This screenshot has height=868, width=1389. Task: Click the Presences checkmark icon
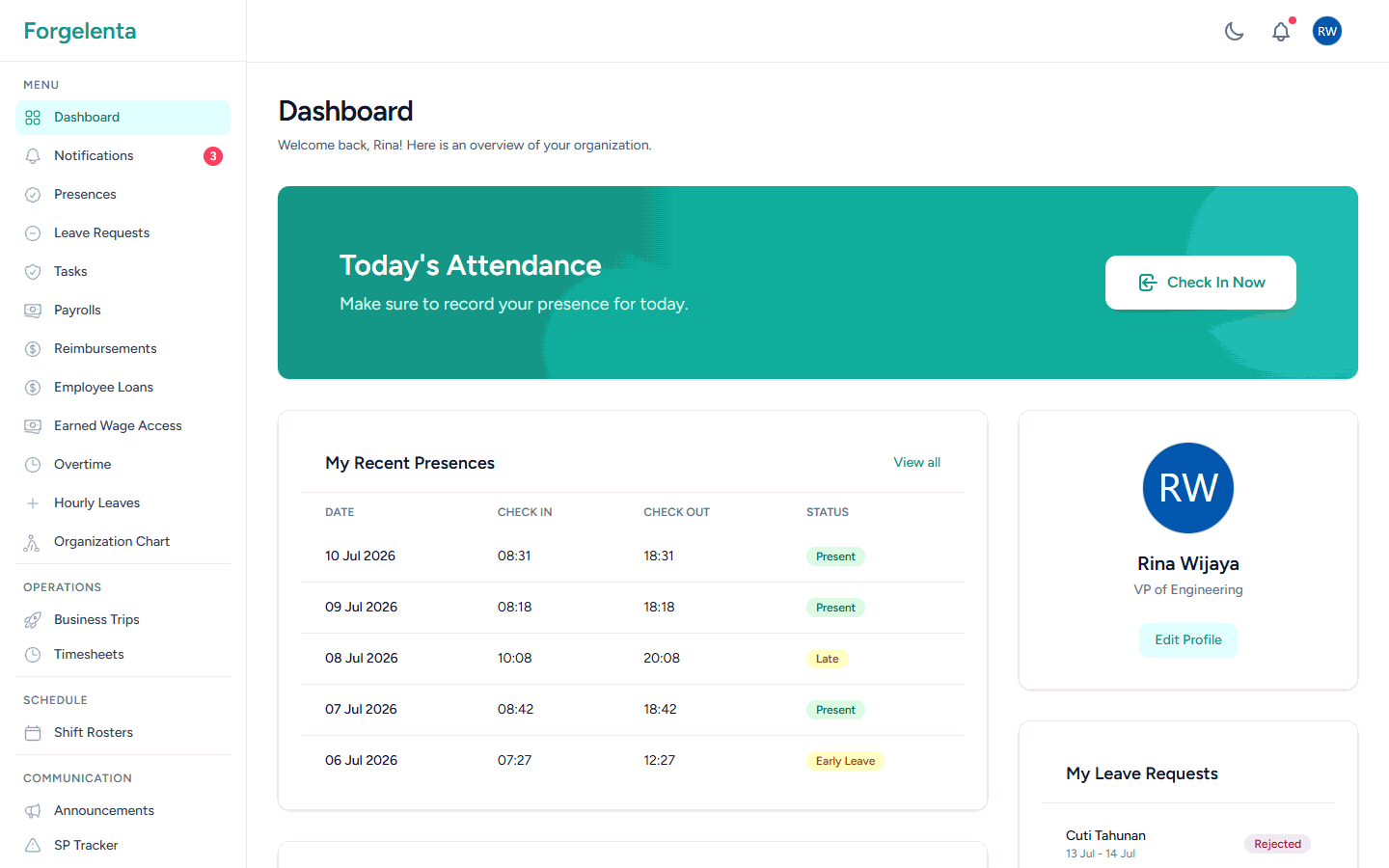click(33, 195)
